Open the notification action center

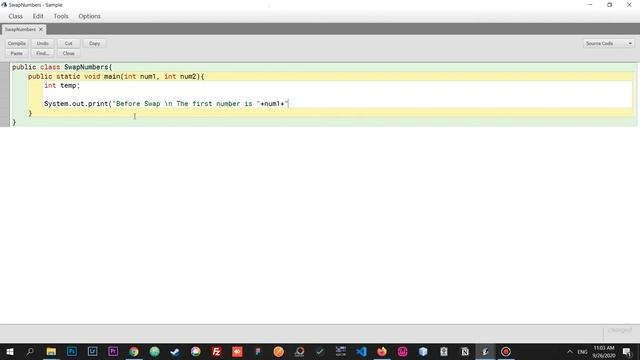pos(627,351)
